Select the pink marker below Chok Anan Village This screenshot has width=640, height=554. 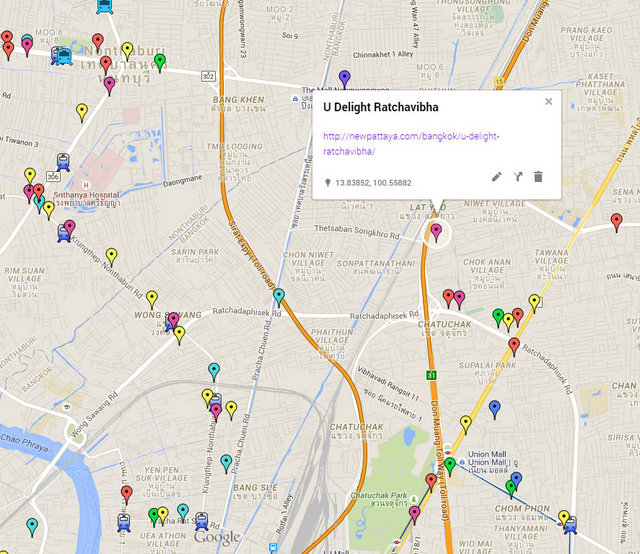(459, 300)
